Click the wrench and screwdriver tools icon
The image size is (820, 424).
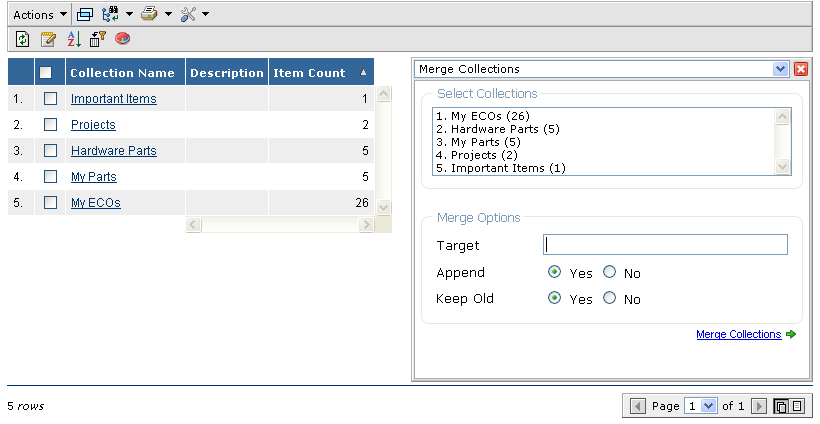click(x=187, y=14)
